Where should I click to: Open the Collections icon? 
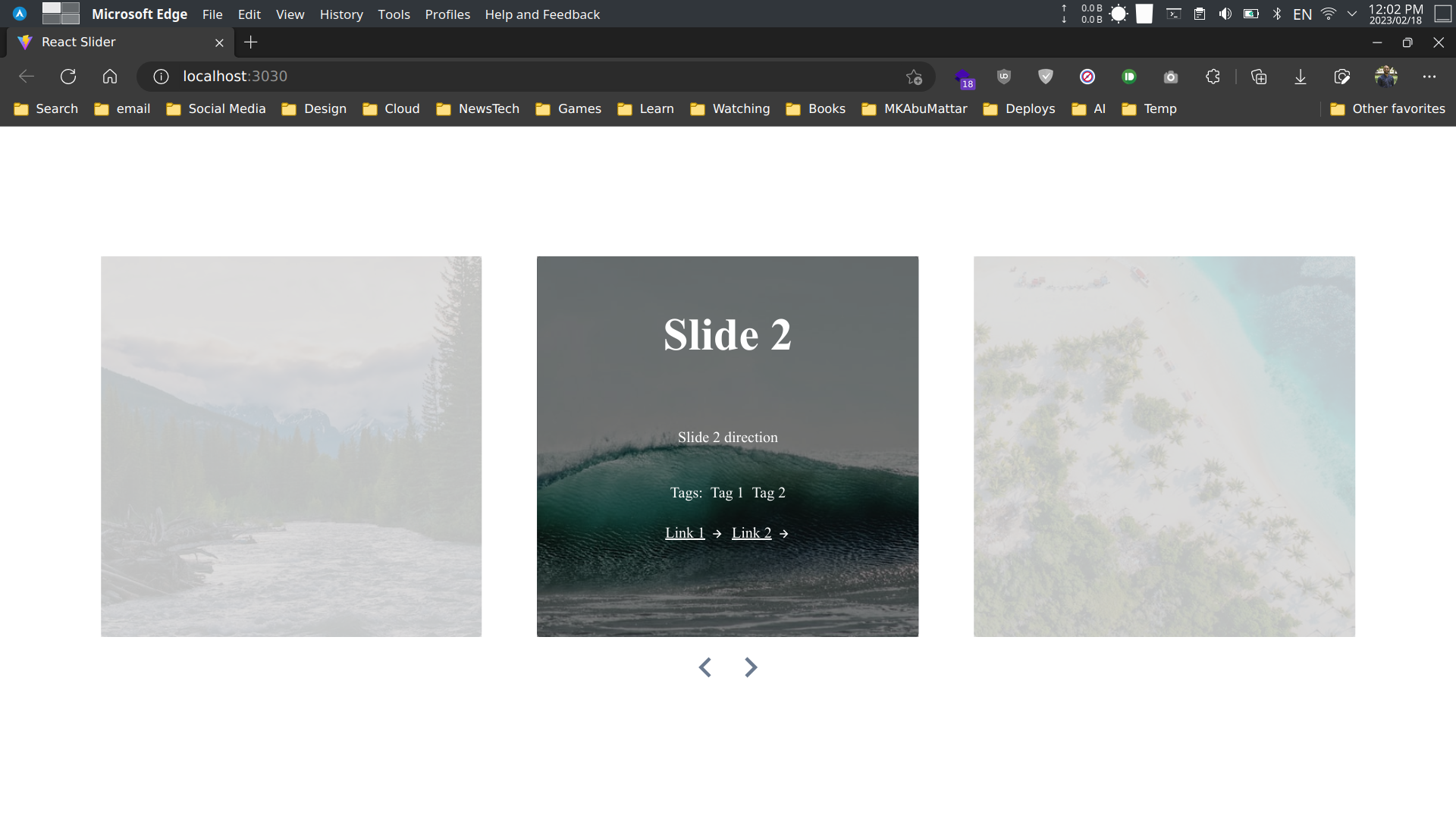1260,77
